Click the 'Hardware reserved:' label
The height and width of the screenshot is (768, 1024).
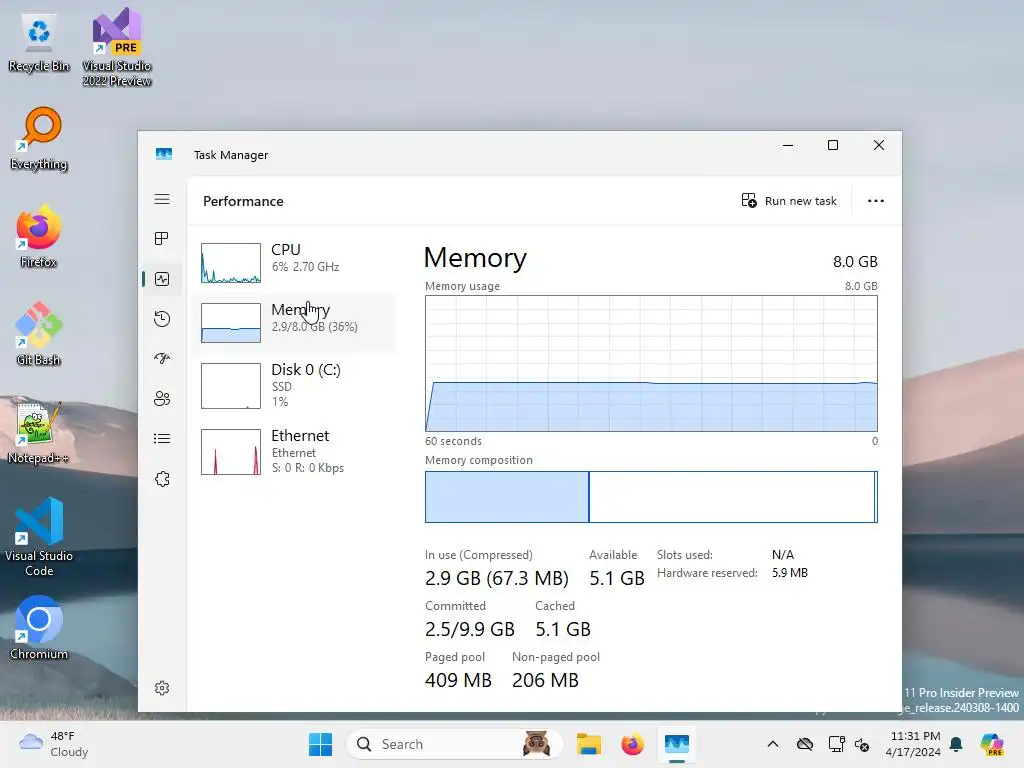(x=707, y=573)
